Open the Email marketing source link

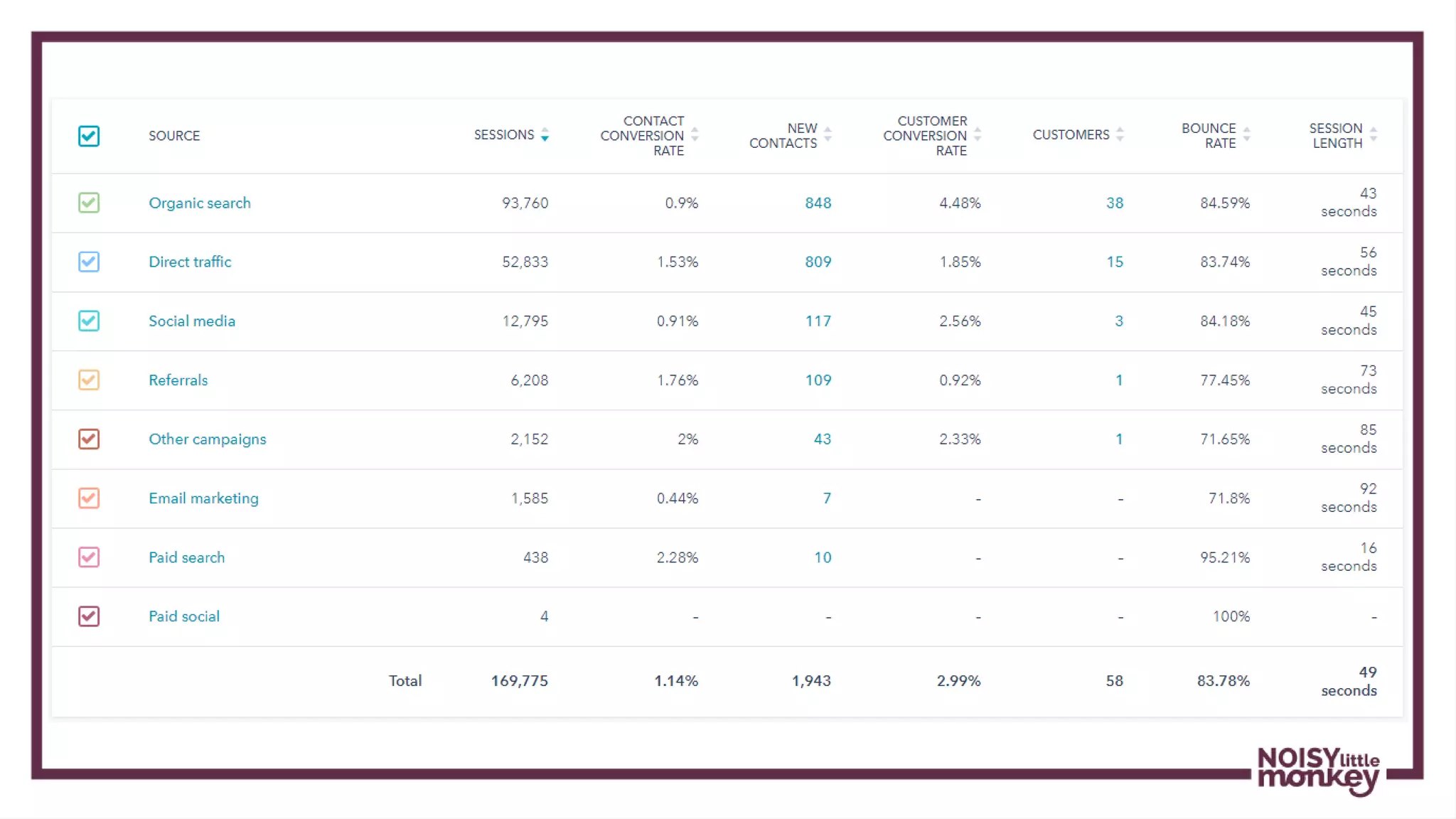pos(203,498)
